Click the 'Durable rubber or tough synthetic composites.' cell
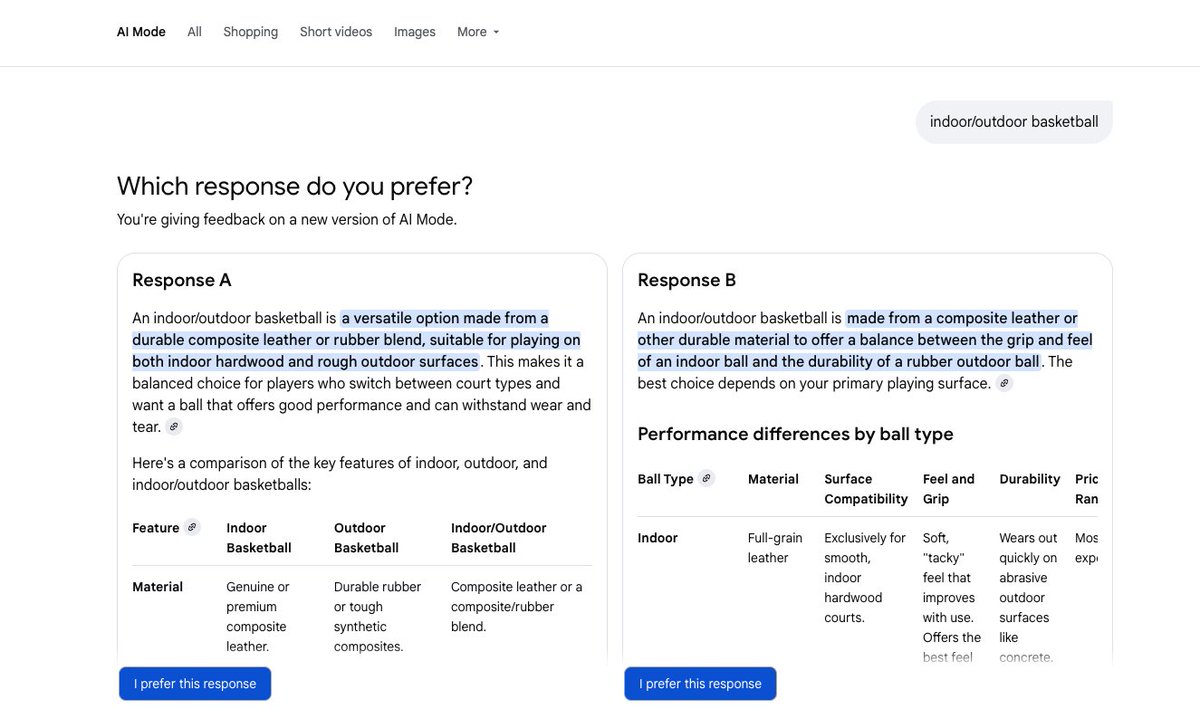1200x709 pixels. tap(378, 616)
